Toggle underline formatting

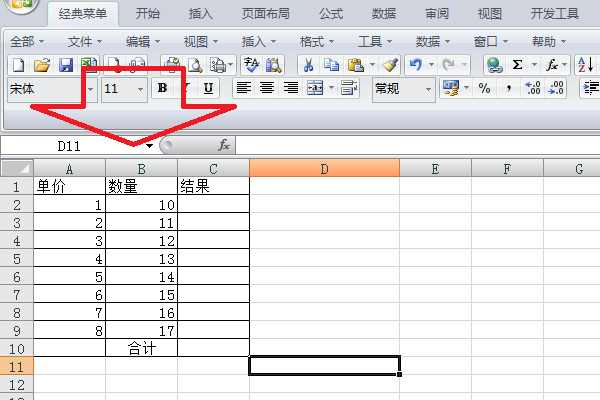[208, 88]
